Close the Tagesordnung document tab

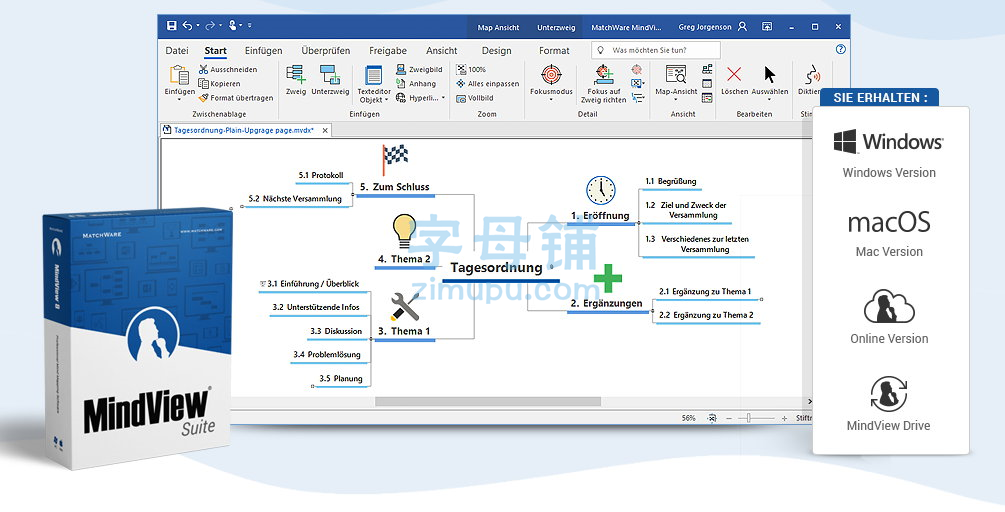point(325,130)
